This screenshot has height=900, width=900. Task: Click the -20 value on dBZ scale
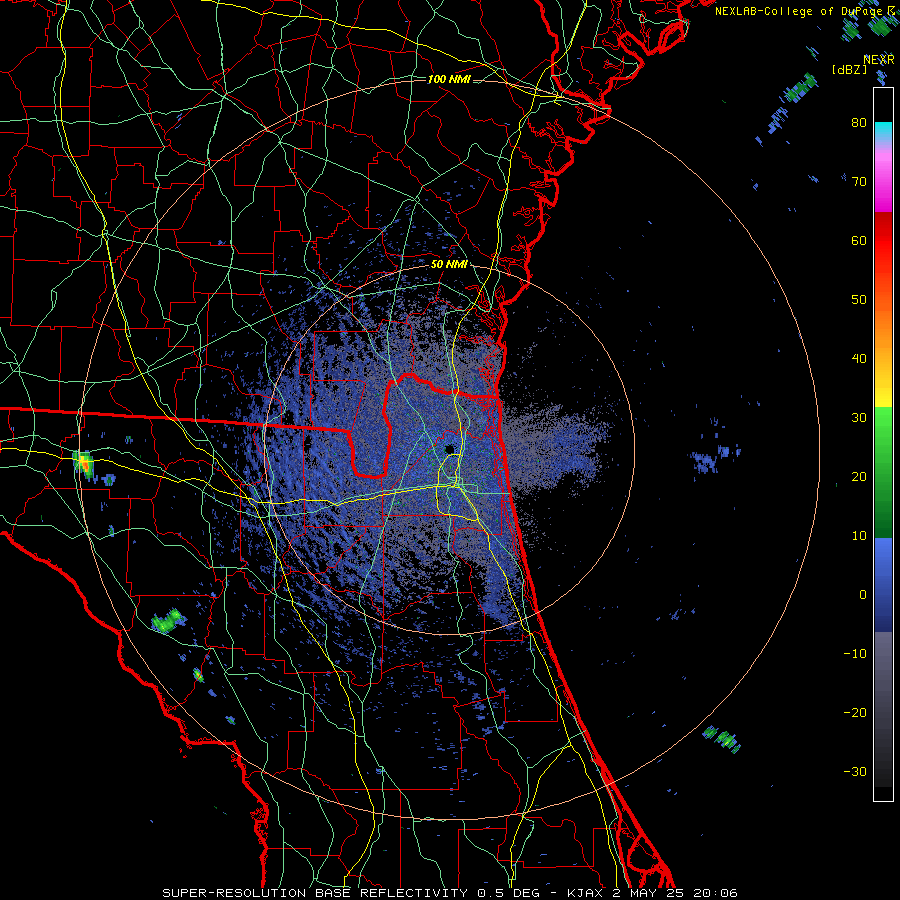[855, 713]
